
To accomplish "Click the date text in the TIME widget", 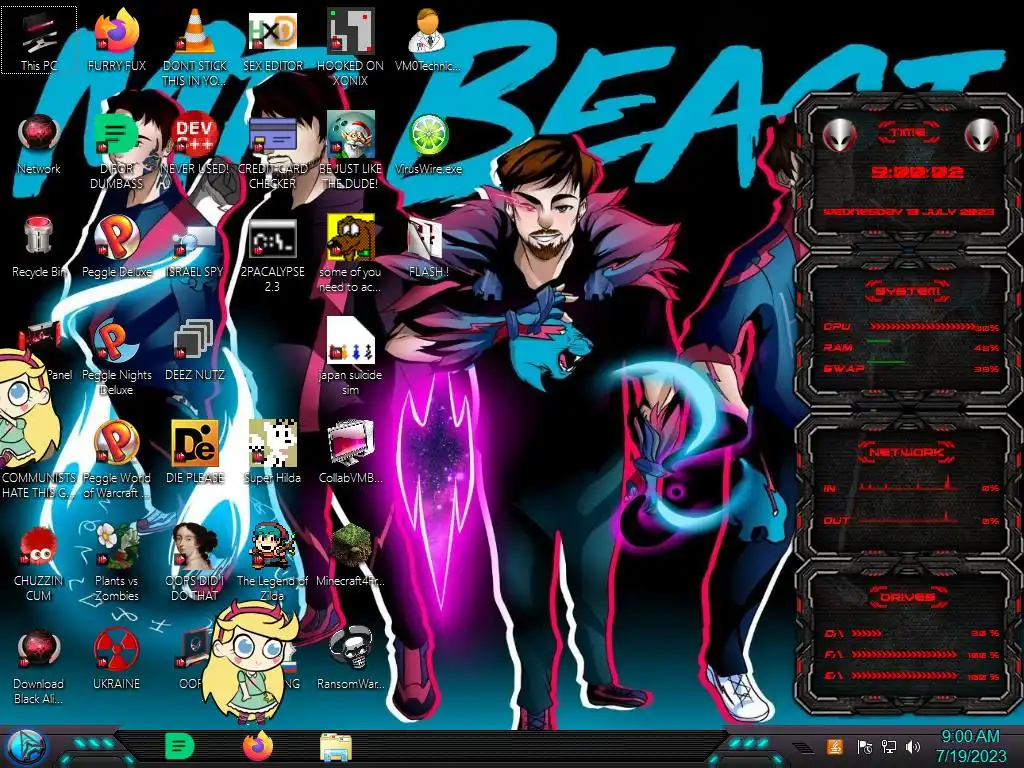I will click(908, 212).
